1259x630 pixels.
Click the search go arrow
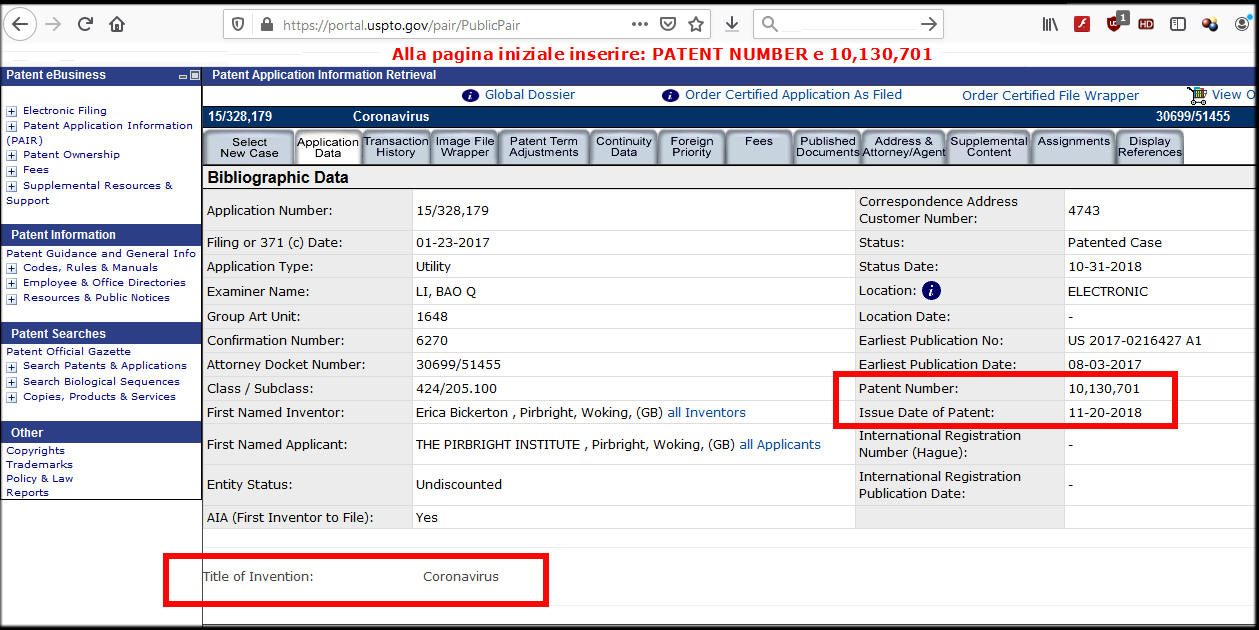(x=928, y=24)
